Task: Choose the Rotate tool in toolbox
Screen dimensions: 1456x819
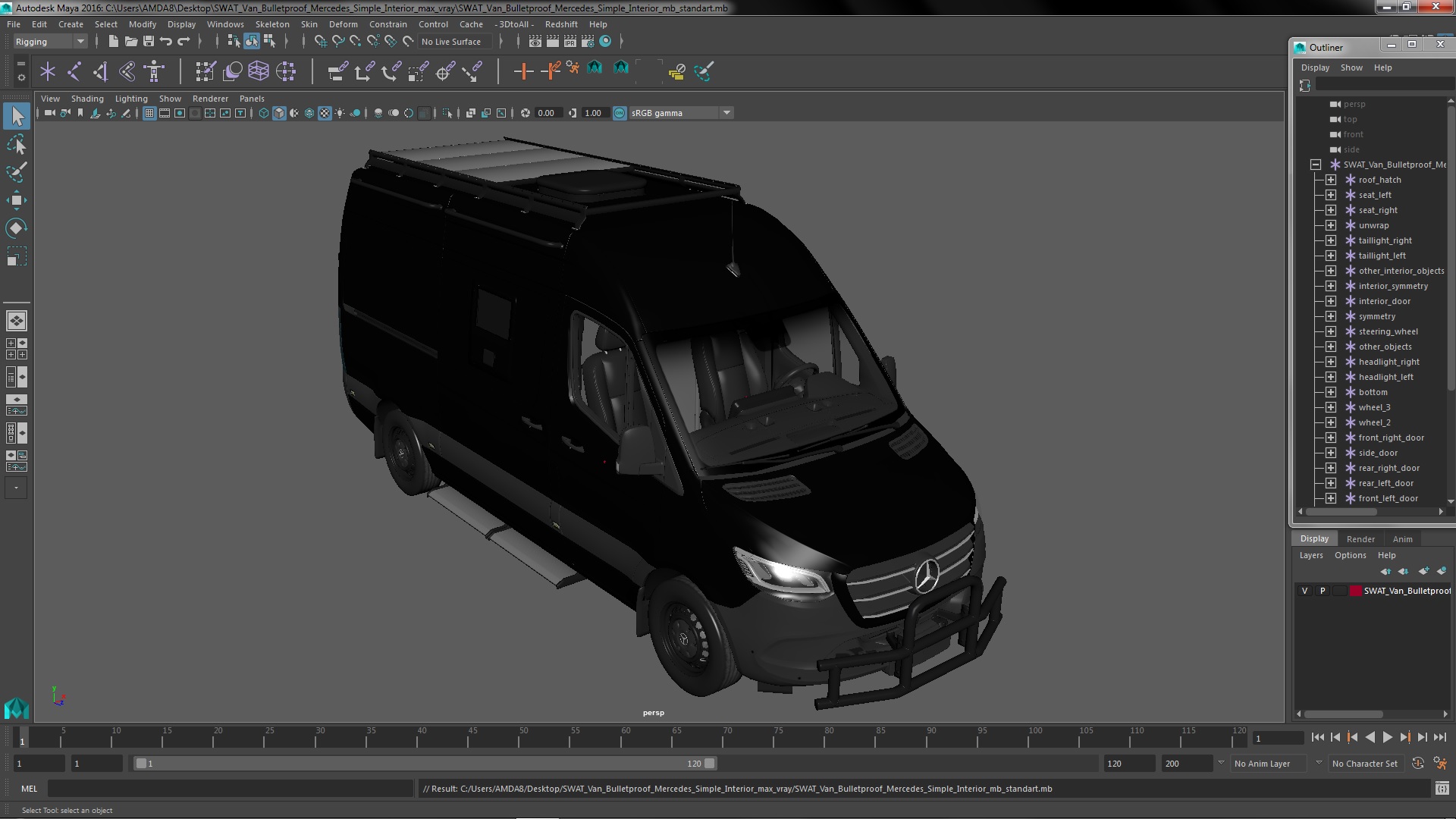Action: (x=17, y=228)
